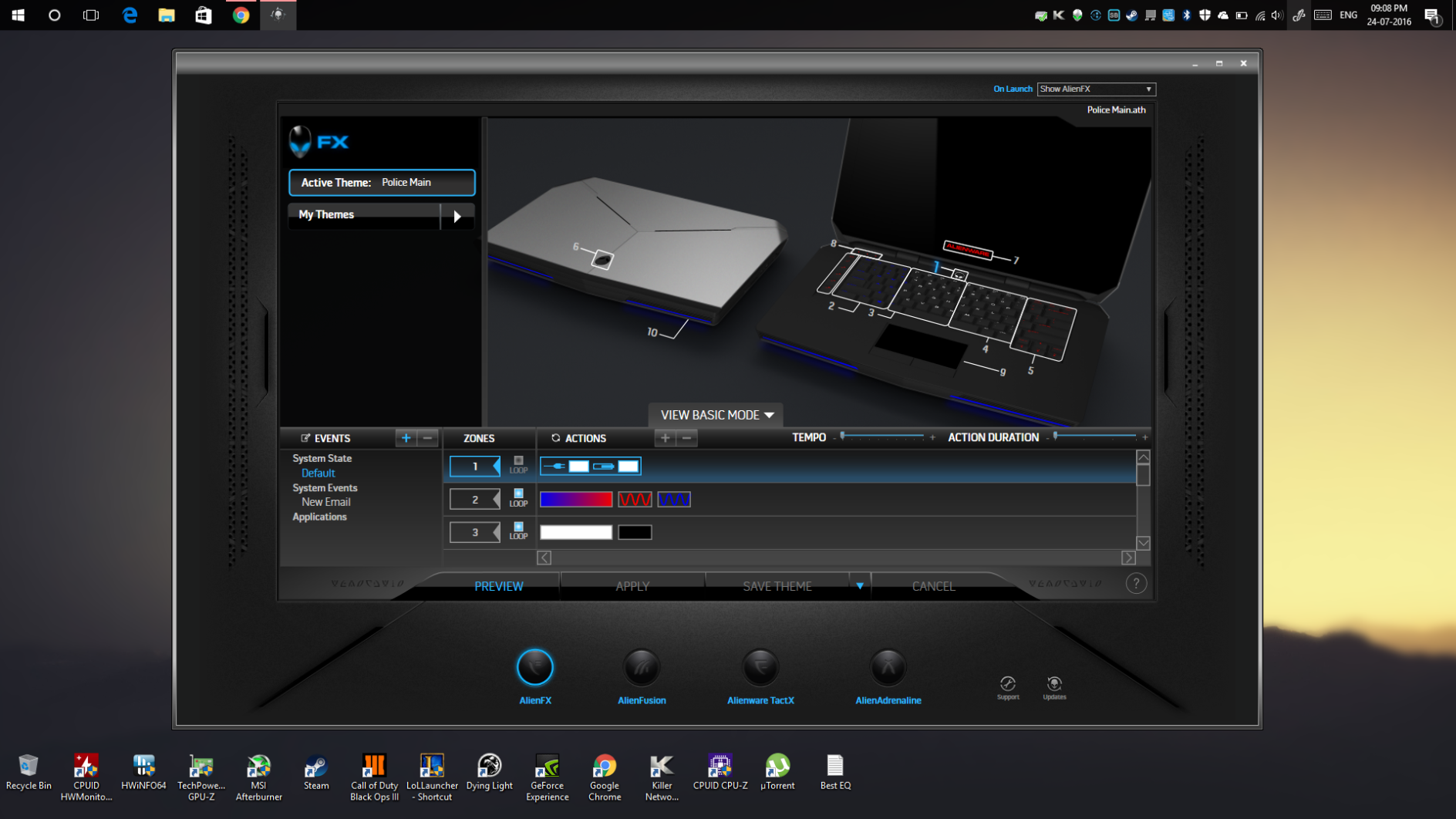Expand zone 2 selector arrow
The width and height of the screenshot is (1456, 819).
497,500
